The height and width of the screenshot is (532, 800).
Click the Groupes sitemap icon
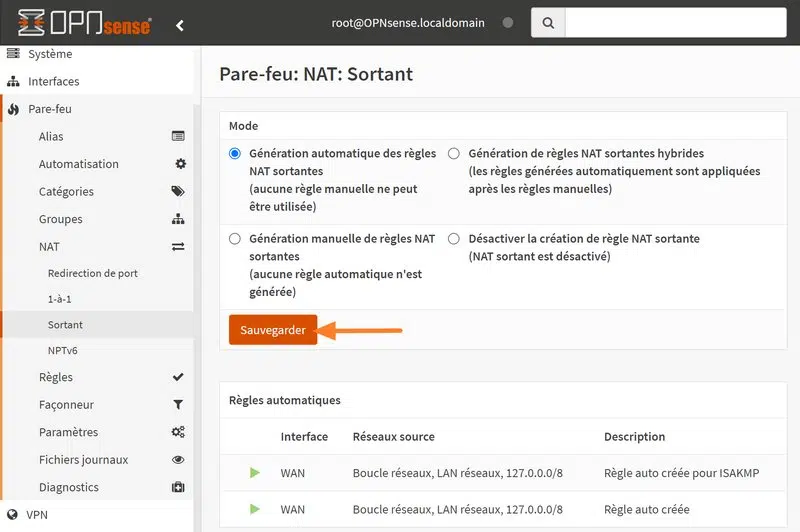tap(178, 219)
